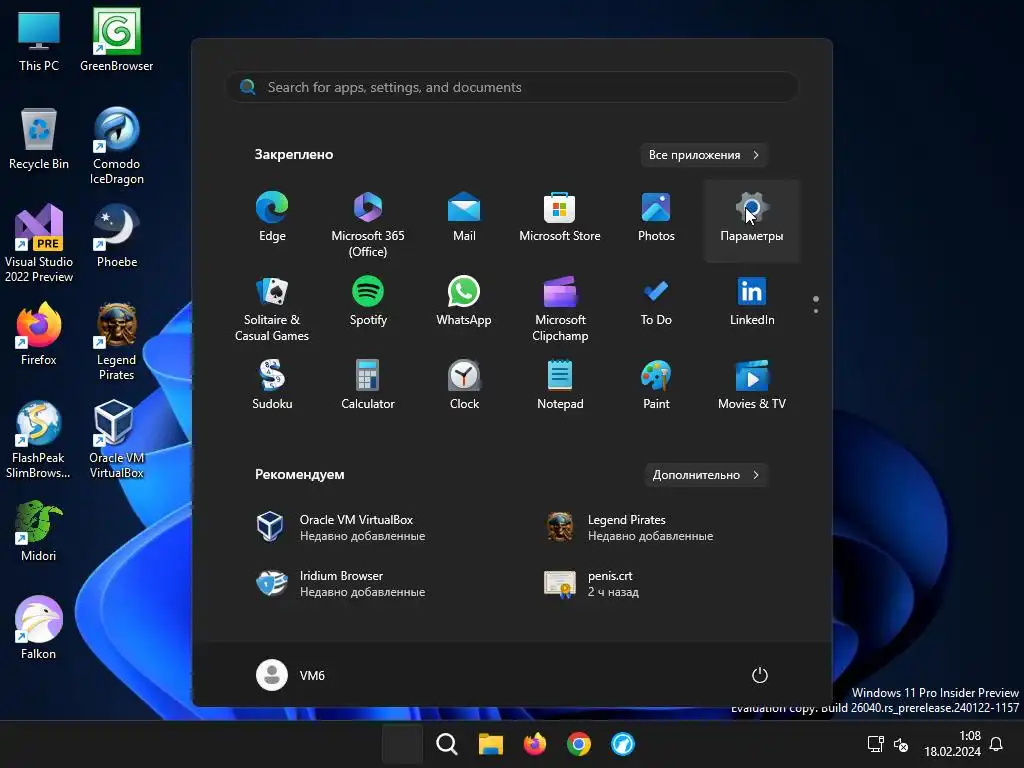Image resolution: width=1024 pixels, height=768 pixels.
Task: Open Edge from pinned apps
Action: [x=272, y=218]
